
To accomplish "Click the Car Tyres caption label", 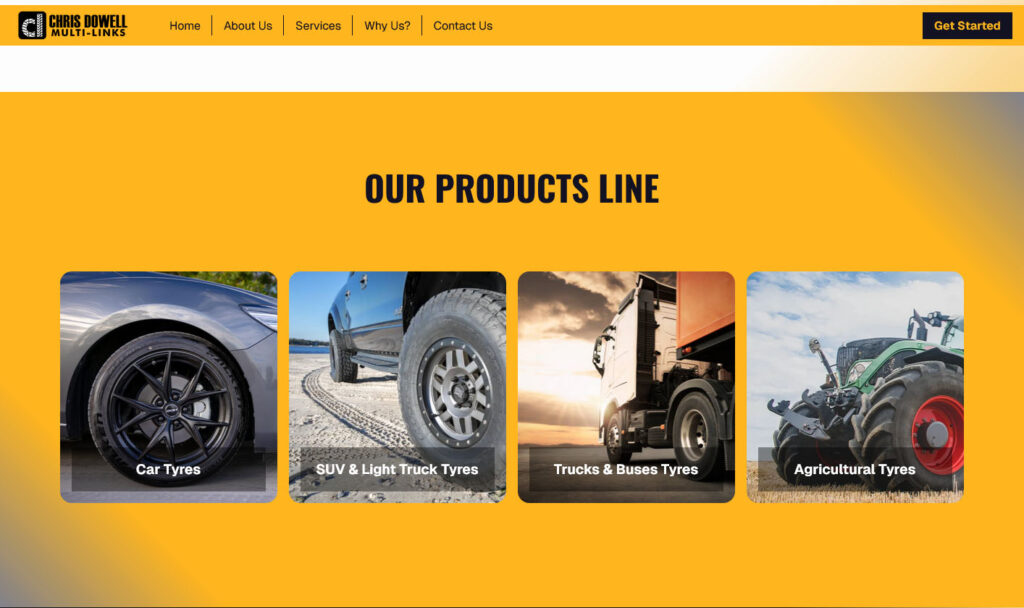I will (x=168, y=469).
